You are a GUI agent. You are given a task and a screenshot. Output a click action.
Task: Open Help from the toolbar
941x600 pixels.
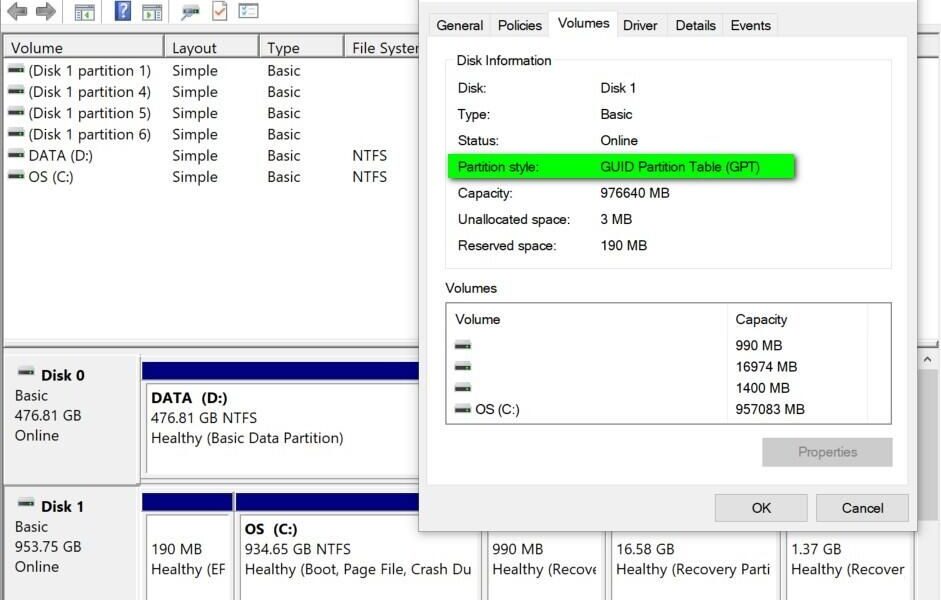pyautogui.click(x=124, y=13)
